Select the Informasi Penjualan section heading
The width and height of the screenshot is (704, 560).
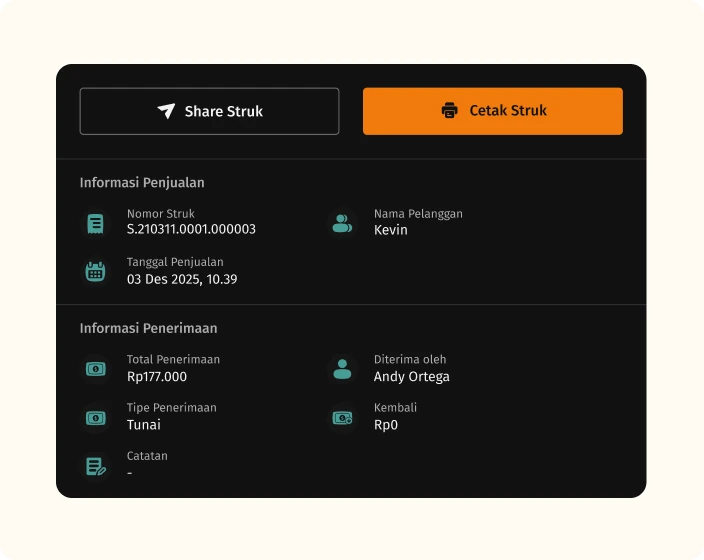point(142,183)
